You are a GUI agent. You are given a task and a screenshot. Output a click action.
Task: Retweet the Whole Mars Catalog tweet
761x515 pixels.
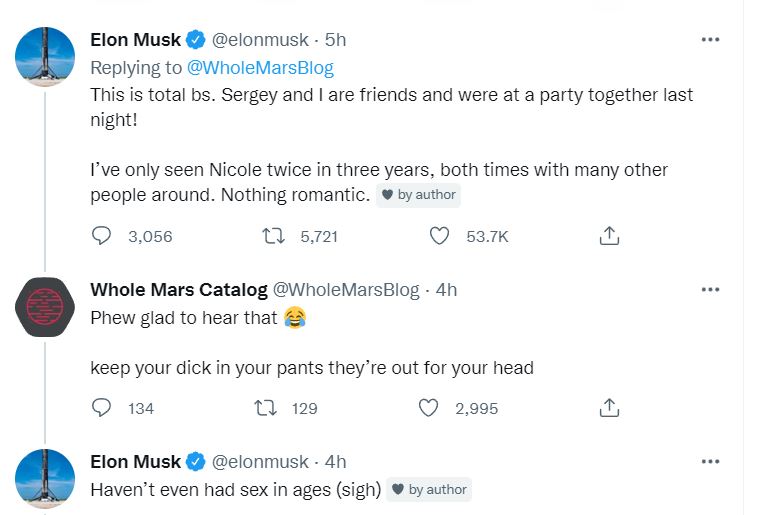pos(266,408)
